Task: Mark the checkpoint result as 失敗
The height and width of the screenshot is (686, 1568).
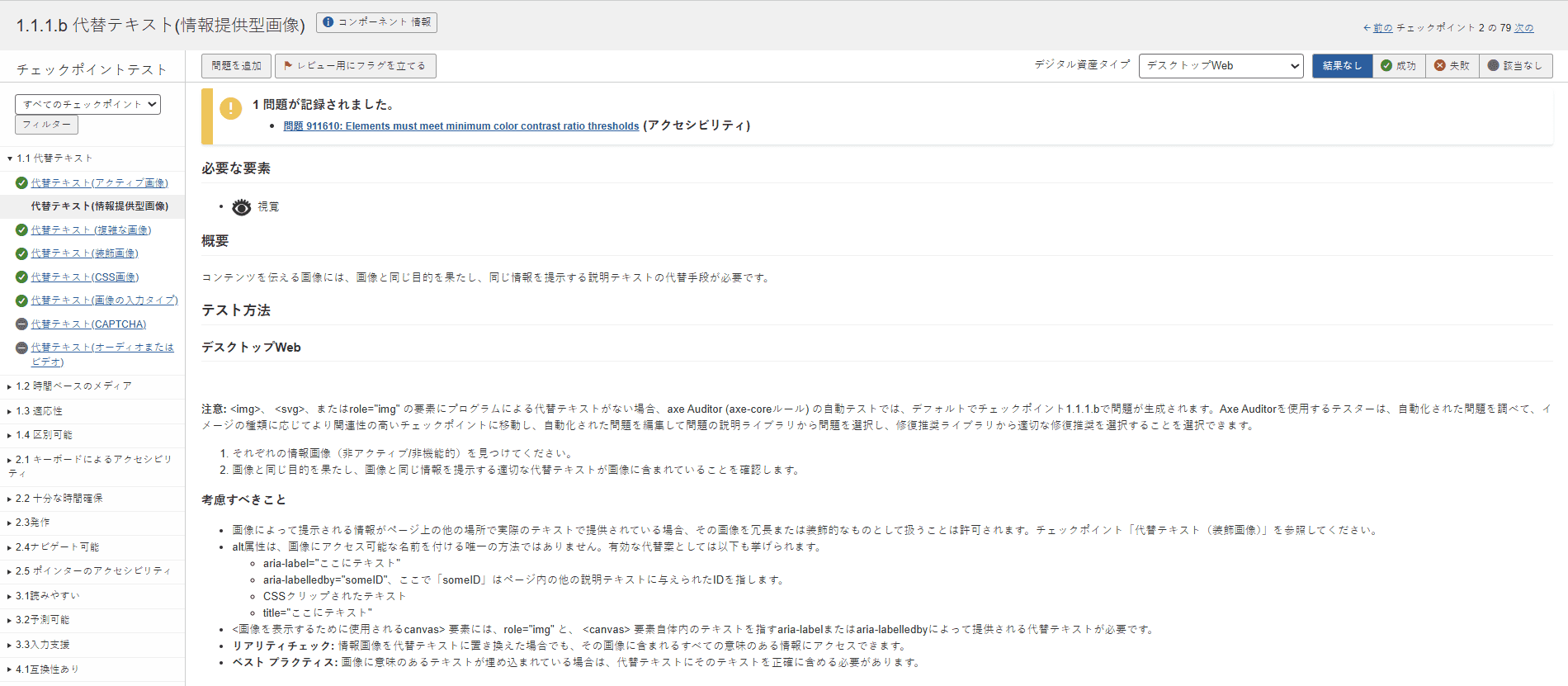Action: 1452,66
